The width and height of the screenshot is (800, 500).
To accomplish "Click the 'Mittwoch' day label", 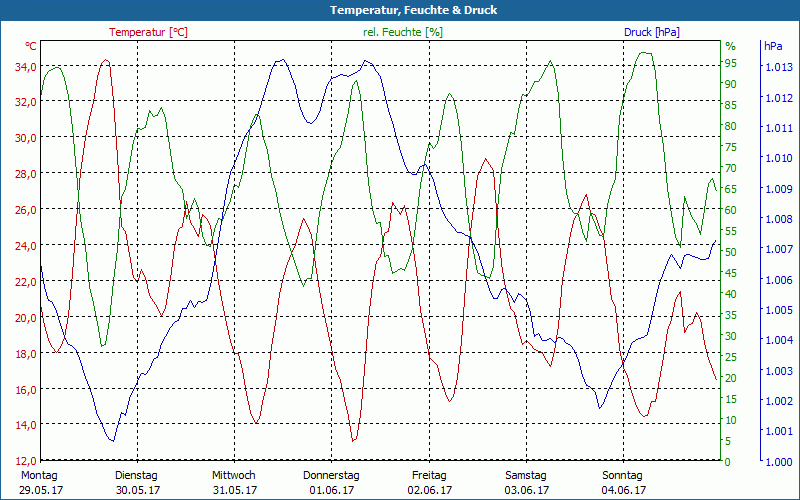I will 234,476.
